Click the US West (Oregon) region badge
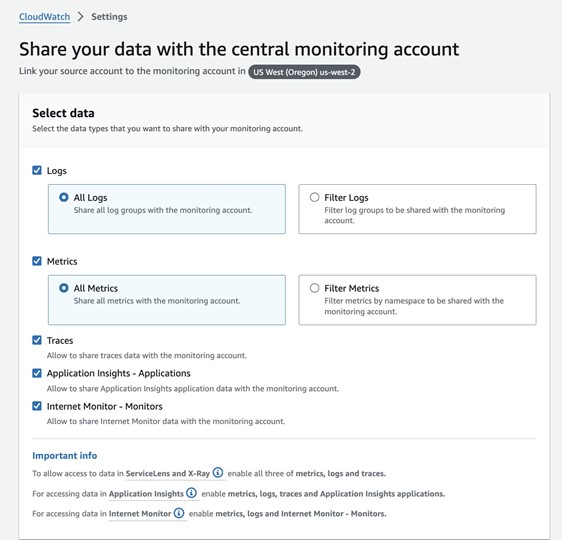This screenshot has height=540, width=562. [x=304, y=72]
